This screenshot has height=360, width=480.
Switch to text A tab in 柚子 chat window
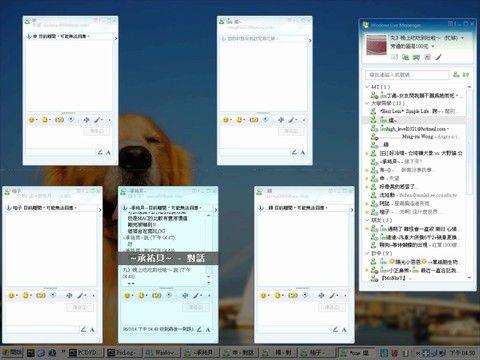[x=92, y=330]
